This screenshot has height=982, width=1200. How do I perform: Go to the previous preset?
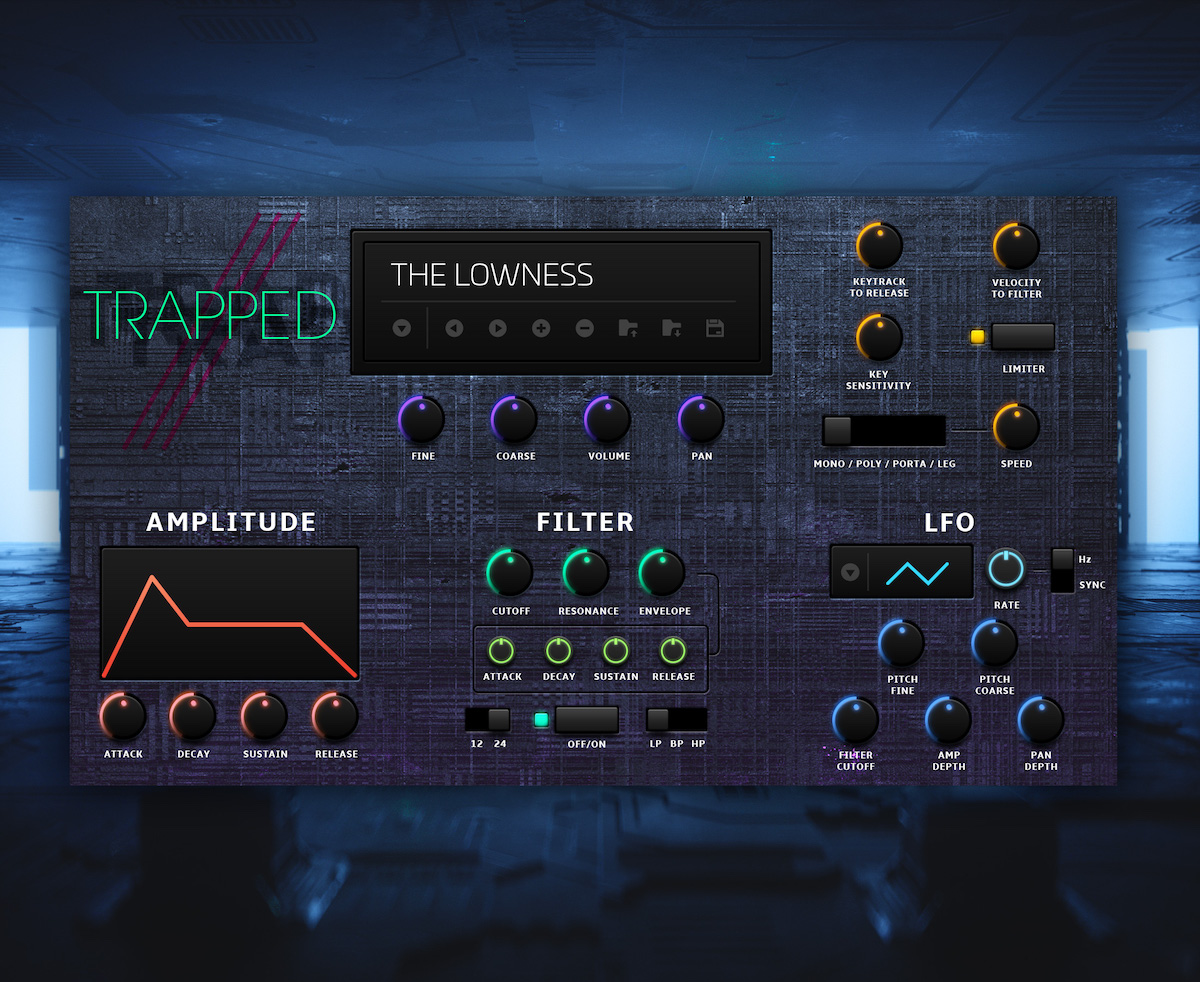tap(454, 328)
